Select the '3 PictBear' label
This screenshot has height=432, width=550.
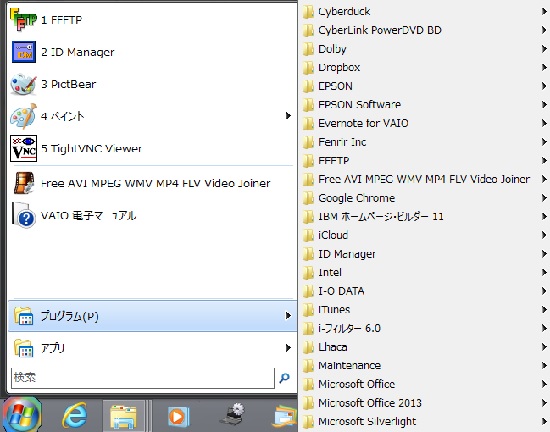click(68, 84)
